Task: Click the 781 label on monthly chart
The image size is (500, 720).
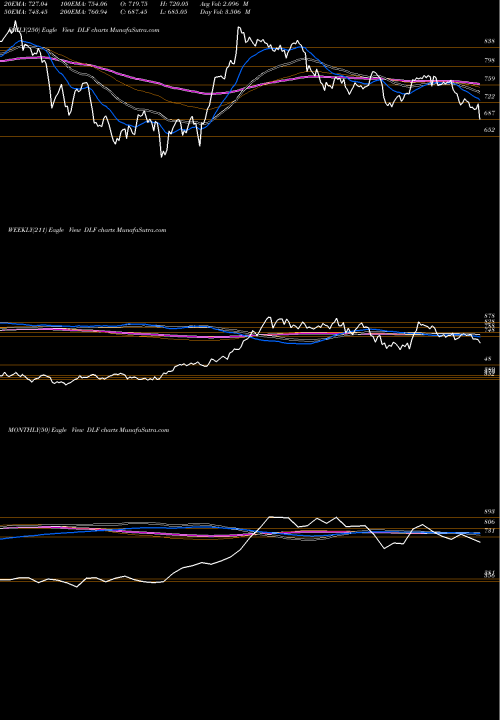Action: tap(489, 530)
